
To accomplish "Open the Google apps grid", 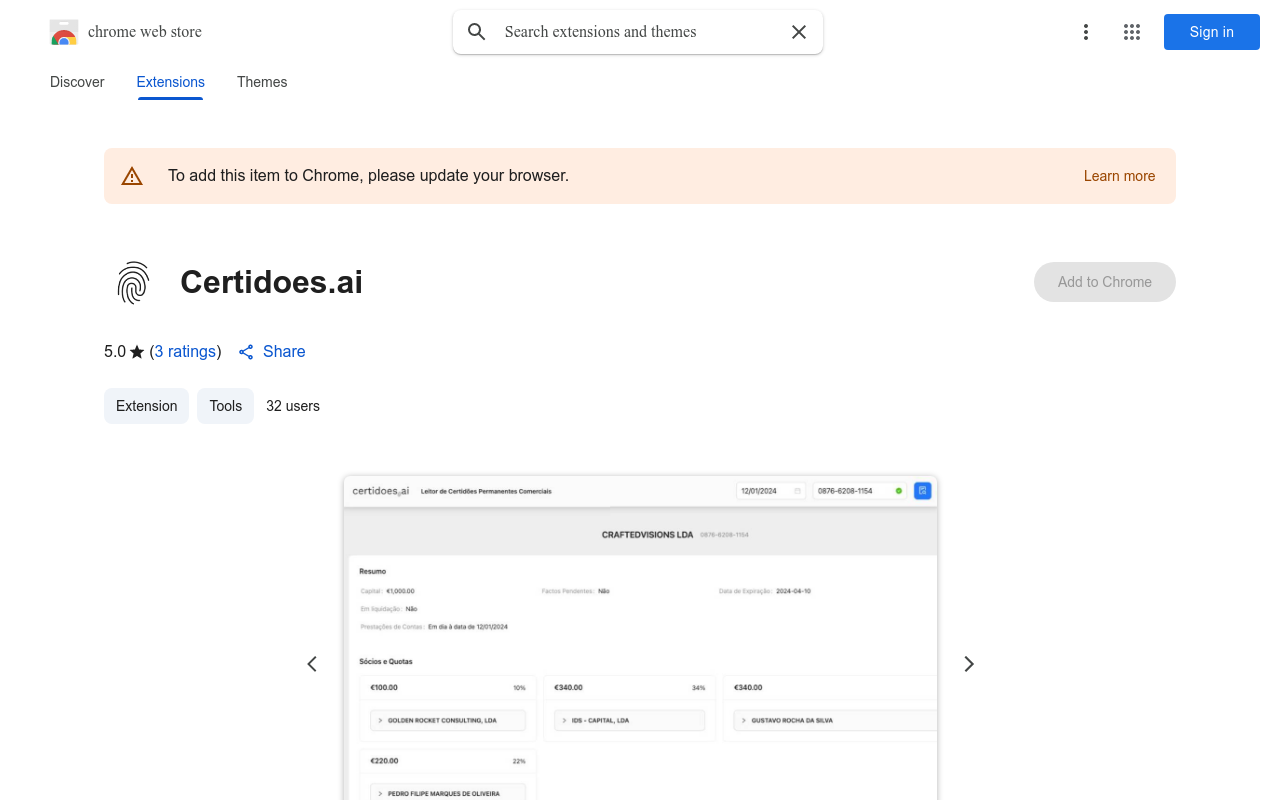I will click(x=1132, y=32).
